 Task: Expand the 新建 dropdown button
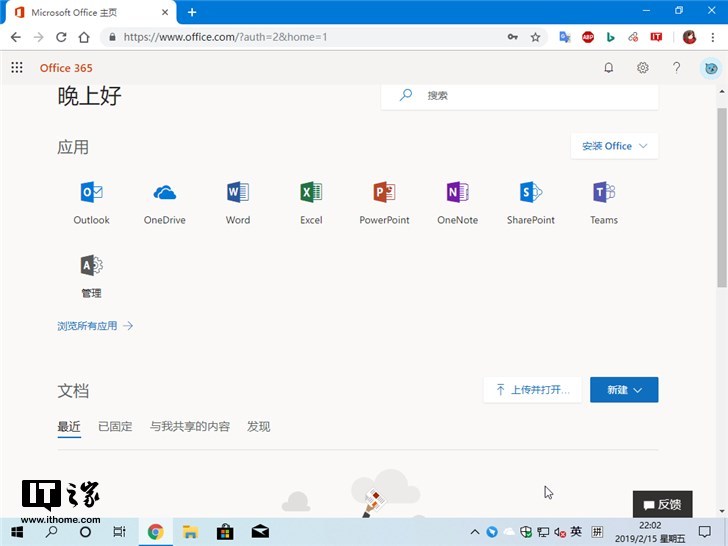(624, 390)
